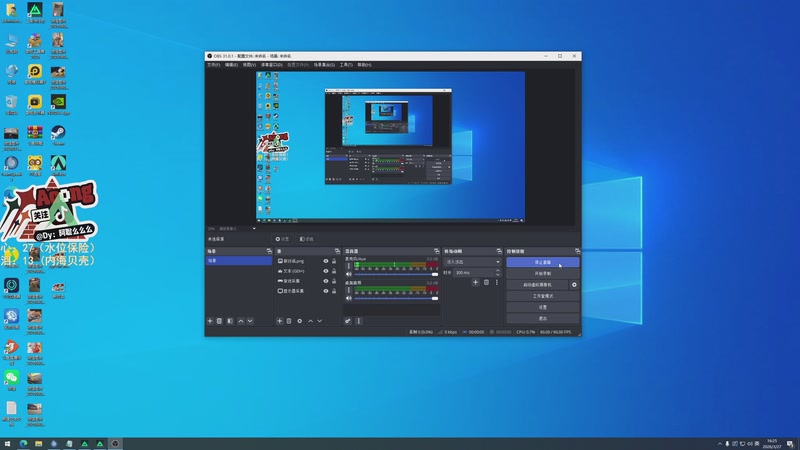Adjust the 麦克风/Aux volume slider
Image resolution: width=800 pixels, height=450 pixels.
tap(396, 274)
